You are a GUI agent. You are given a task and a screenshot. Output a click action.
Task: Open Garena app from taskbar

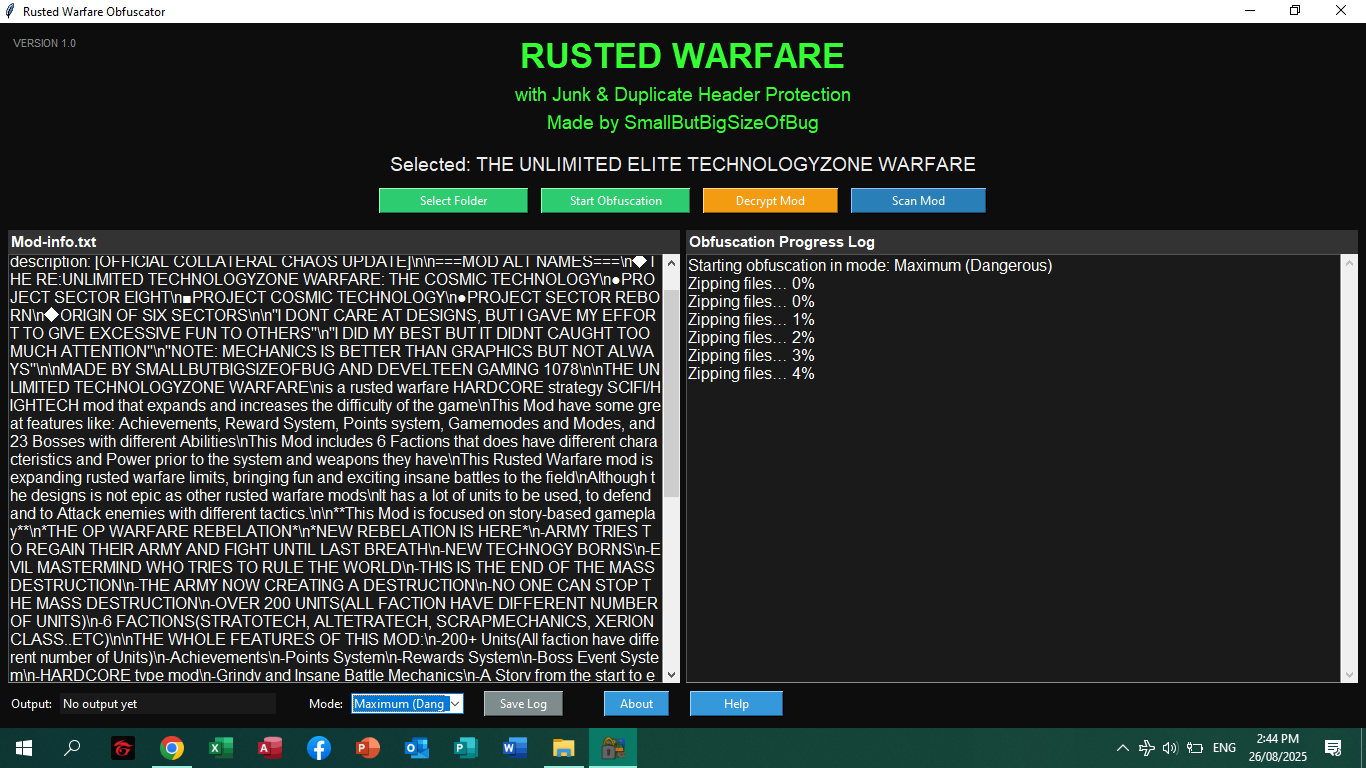click(x=122, y=748)
